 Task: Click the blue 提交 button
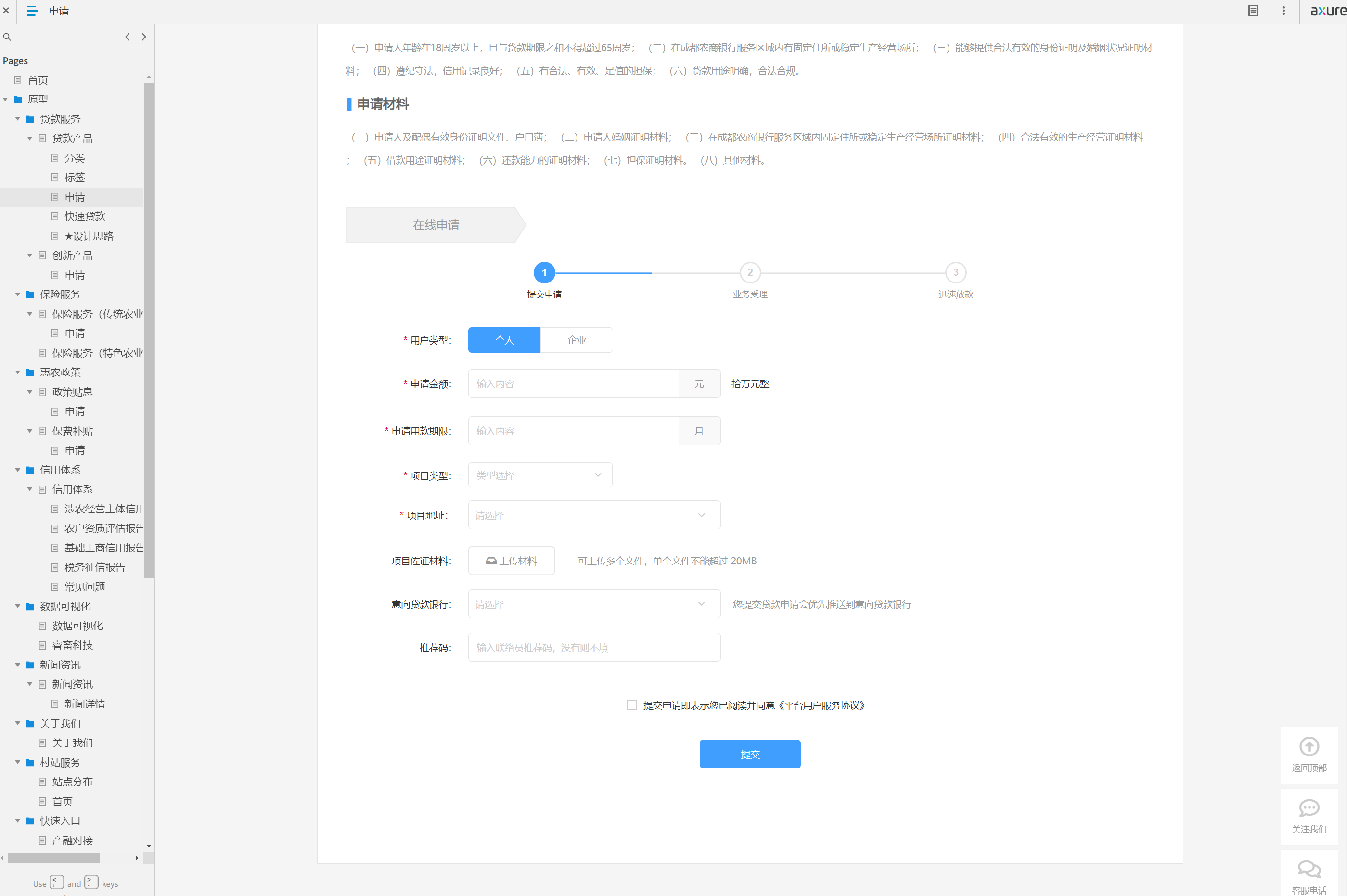pyautogui.click(x=749, y=755)
